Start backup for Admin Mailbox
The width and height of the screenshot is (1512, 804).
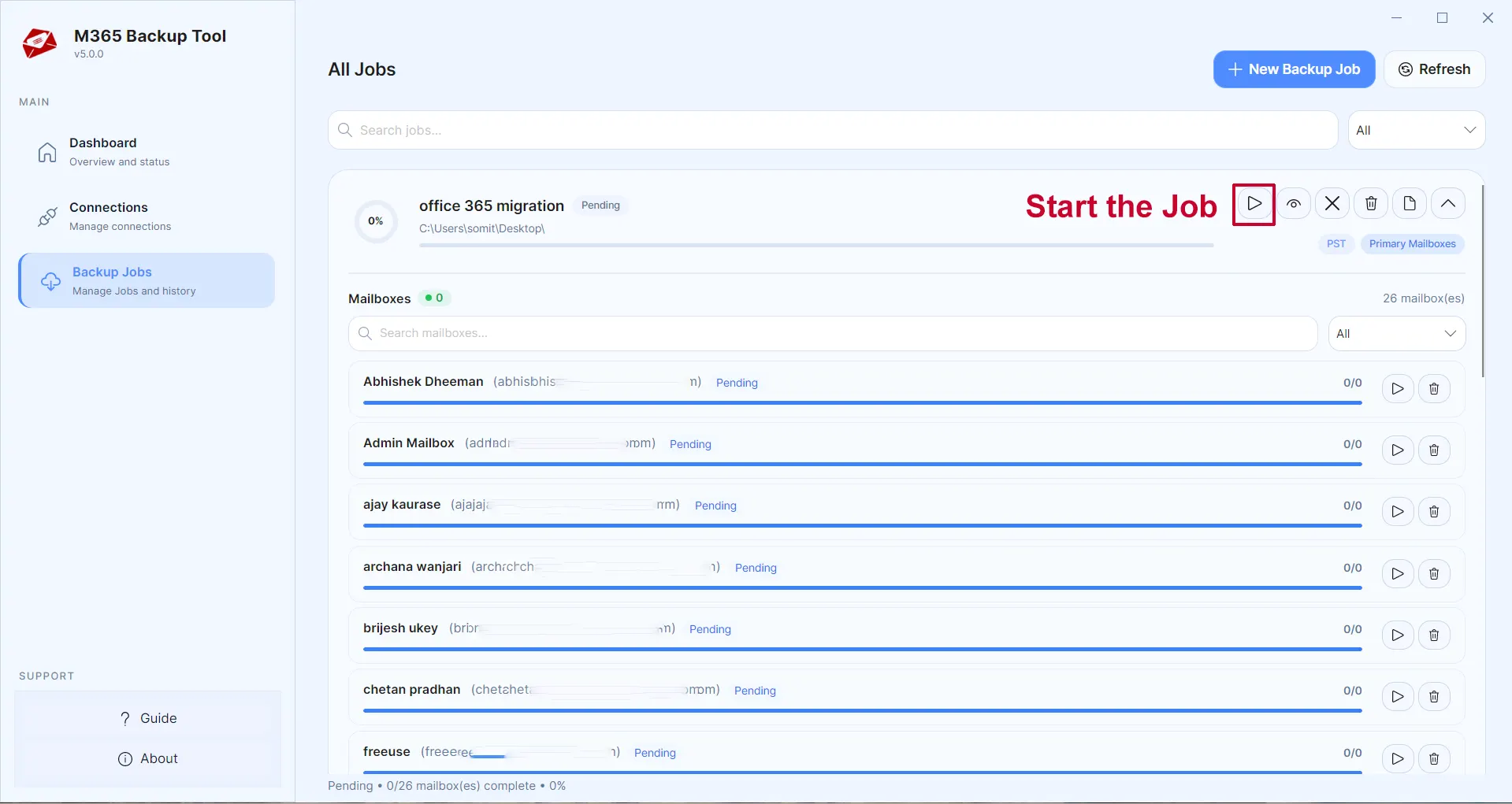(1398, 450)
